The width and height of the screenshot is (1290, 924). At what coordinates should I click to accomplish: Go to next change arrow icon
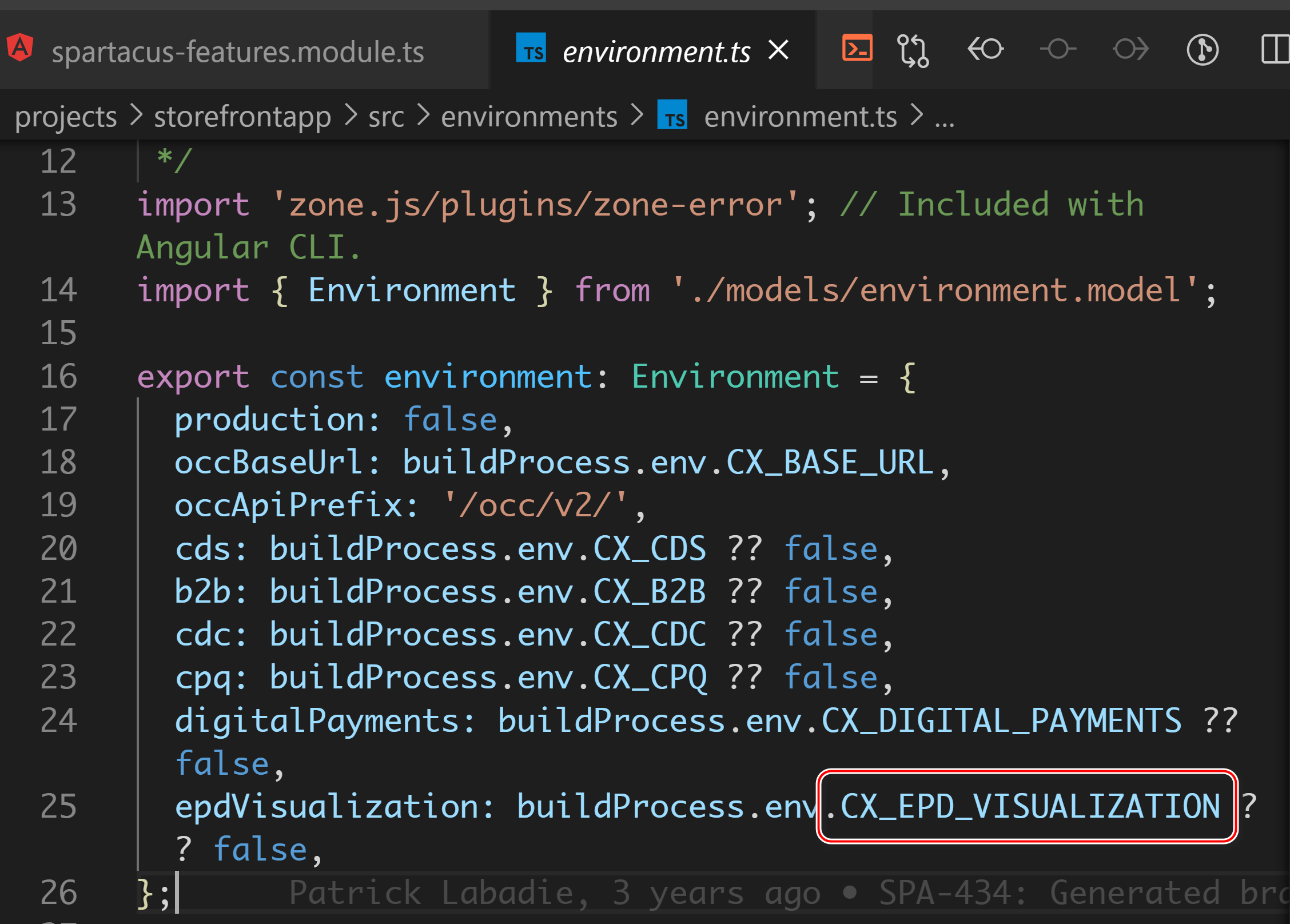click(x=1130, y=49)
